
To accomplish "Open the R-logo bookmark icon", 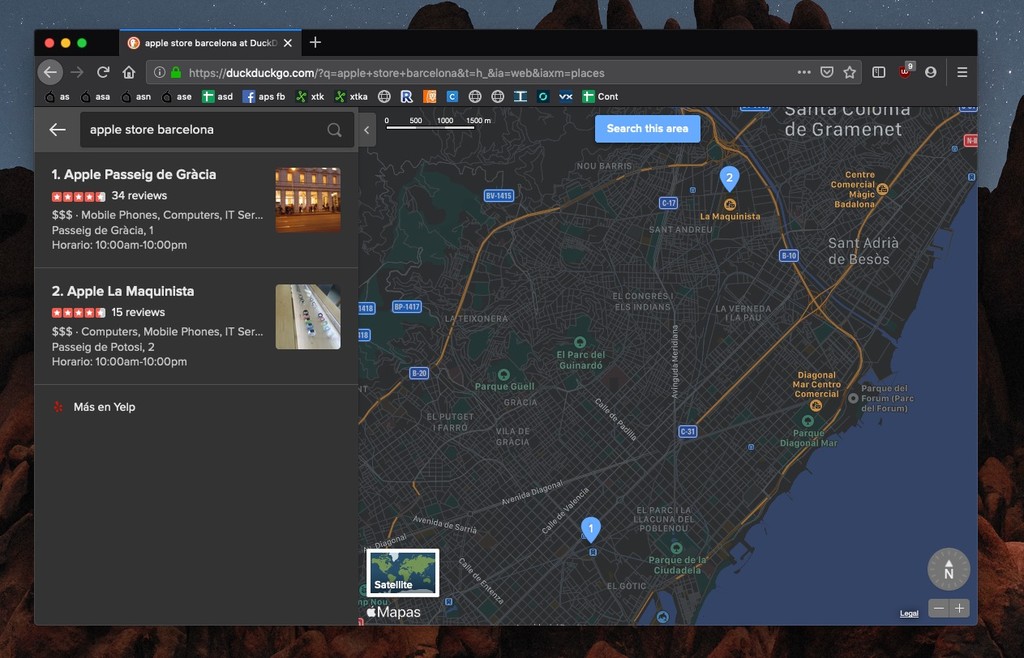I will (406, 97).
